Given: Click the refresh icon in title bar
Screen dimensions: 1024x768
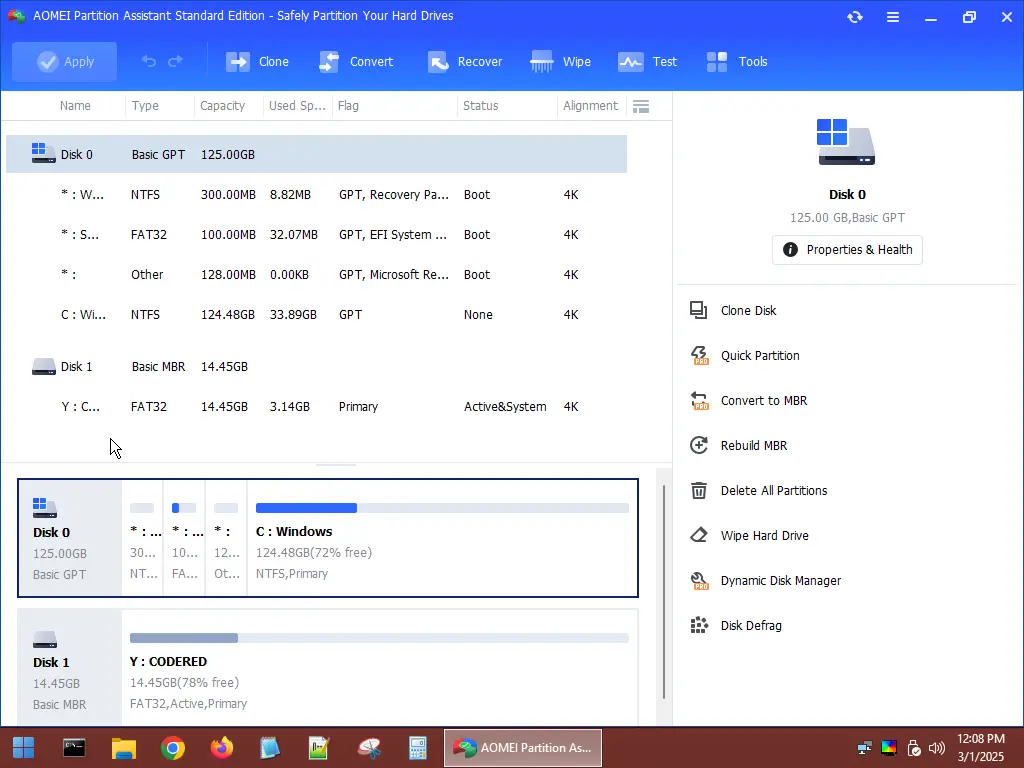Looking at the screenshot, I should click(855, 17).
